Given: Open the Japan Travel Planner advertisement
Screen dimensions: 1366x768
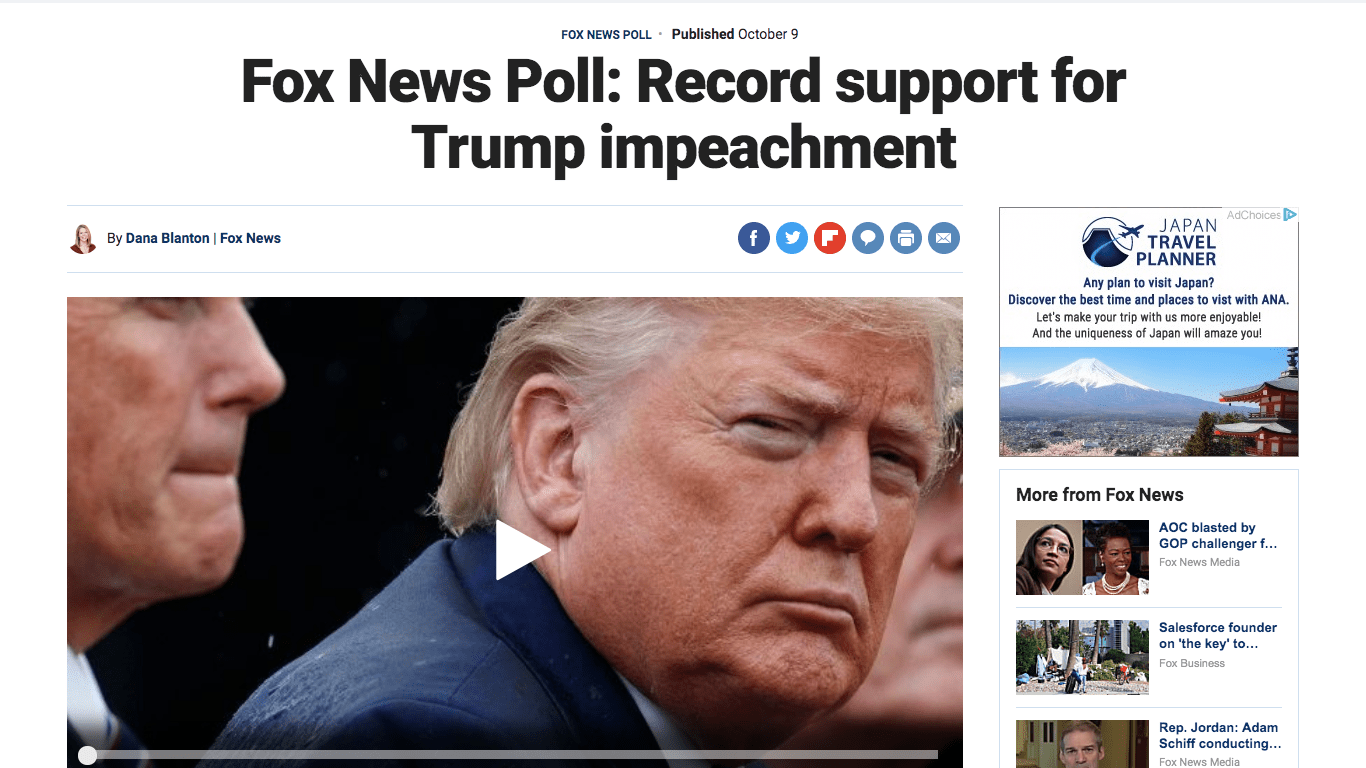Looking at the screenshot, I should pos(1149,332).
